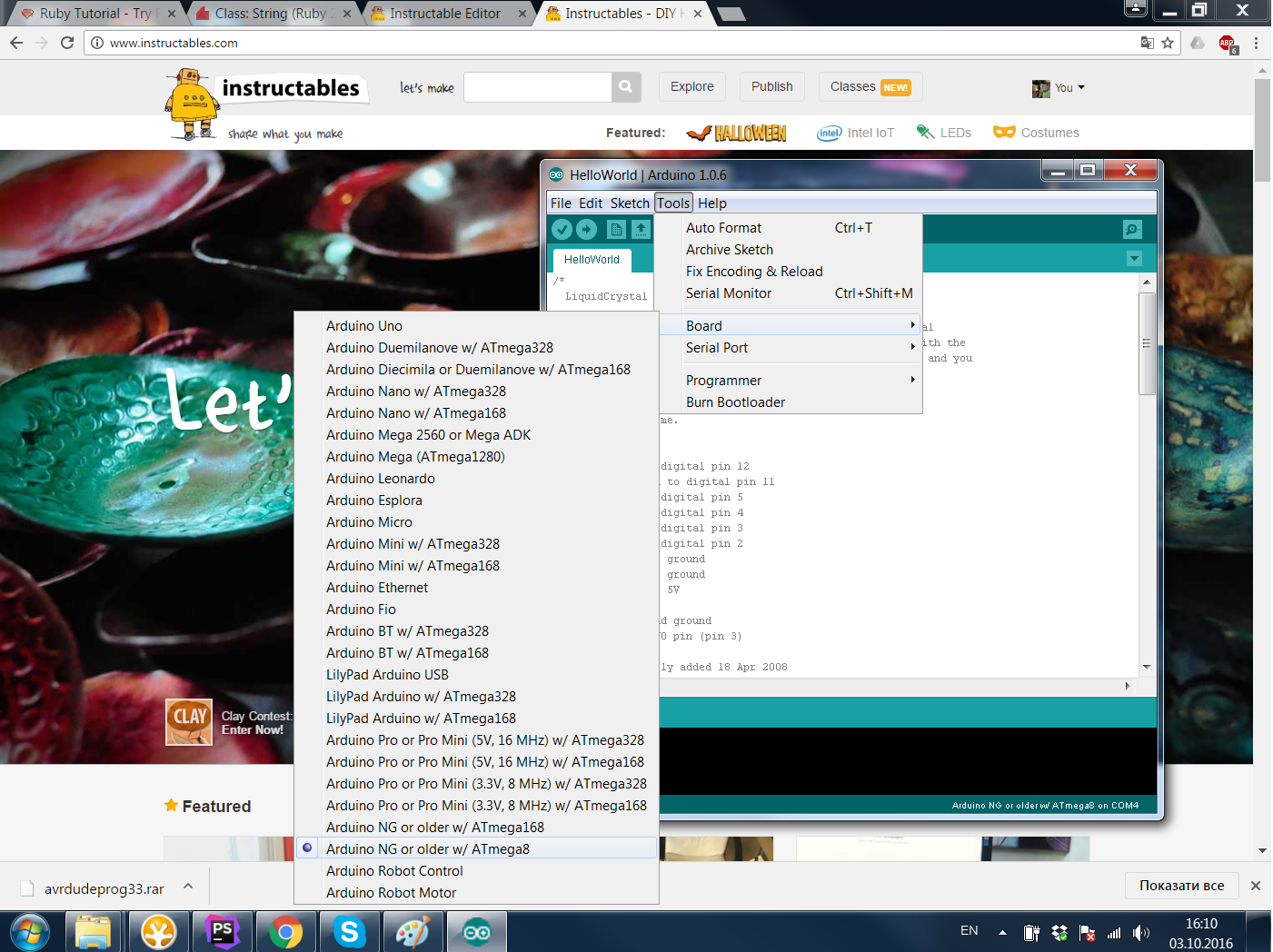Screen dimensions: 1273x952
Task: Click the Arduino Open sketch icon
Action: 641,229
